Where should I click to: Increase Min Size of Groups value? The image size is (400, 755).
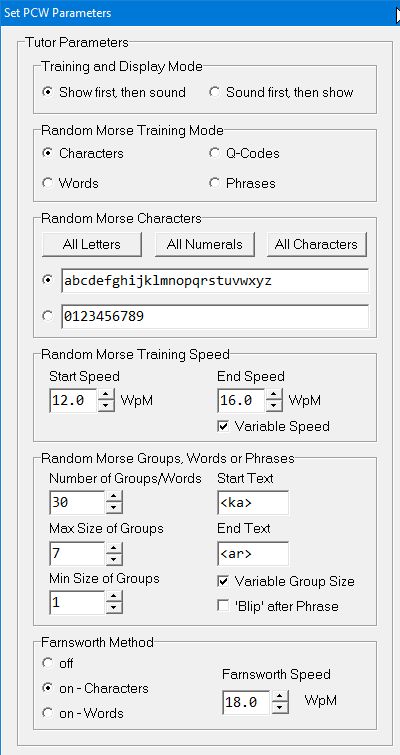(114, 597)
